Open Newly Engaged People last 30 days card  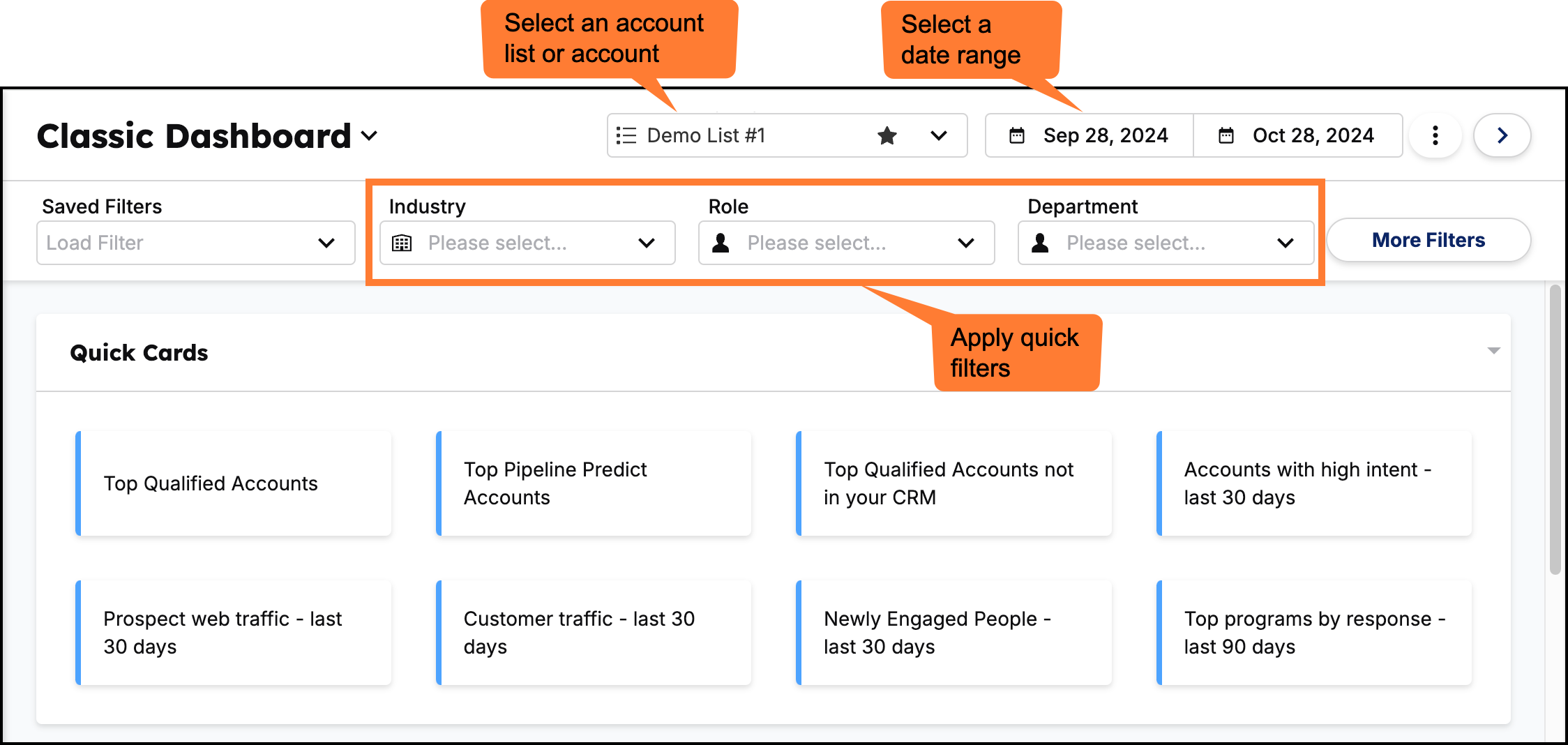pyautogui.click(x=953, y=633)
